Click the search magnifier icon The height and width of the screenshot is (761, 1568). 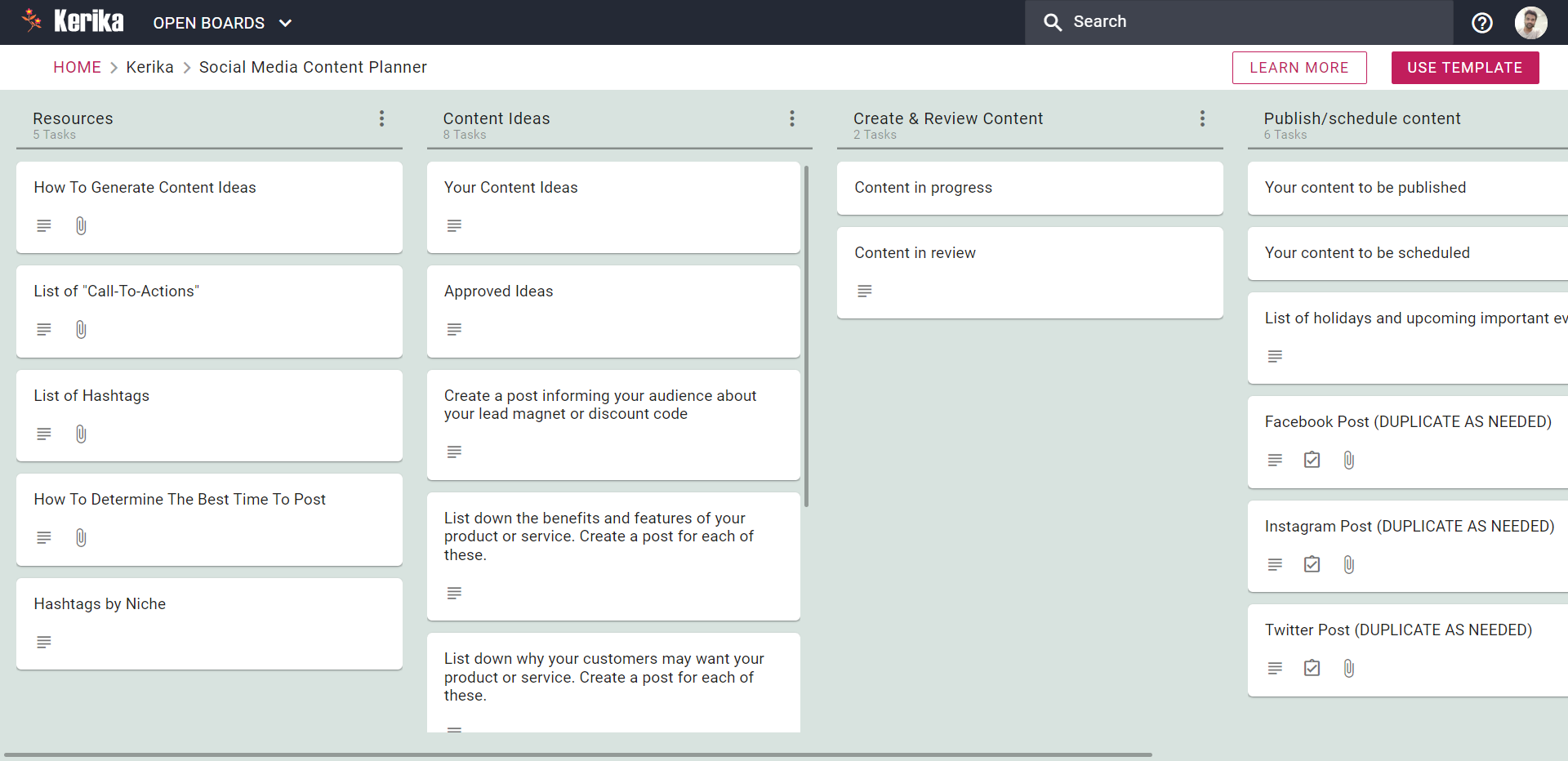click(x=1053, y=23)
